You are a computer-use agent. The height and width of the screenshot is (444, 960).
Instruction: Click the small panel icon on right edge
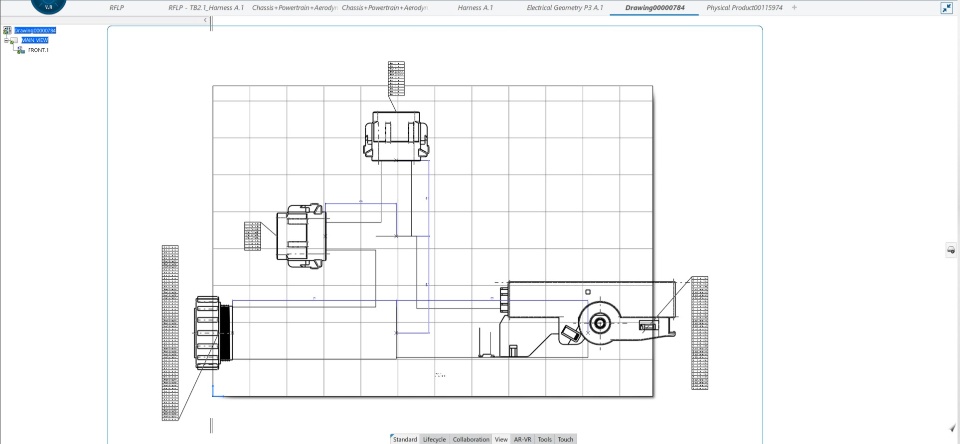click(x=951, y=249)
